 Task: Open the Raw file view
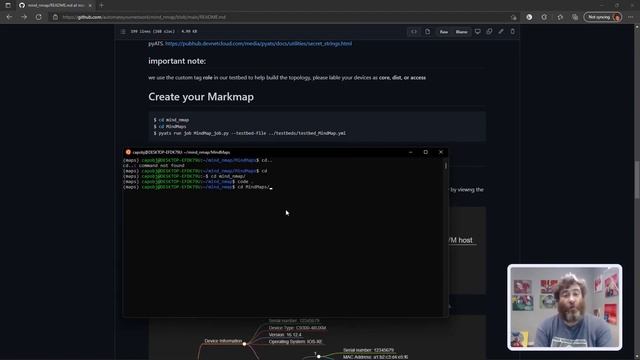444,32
